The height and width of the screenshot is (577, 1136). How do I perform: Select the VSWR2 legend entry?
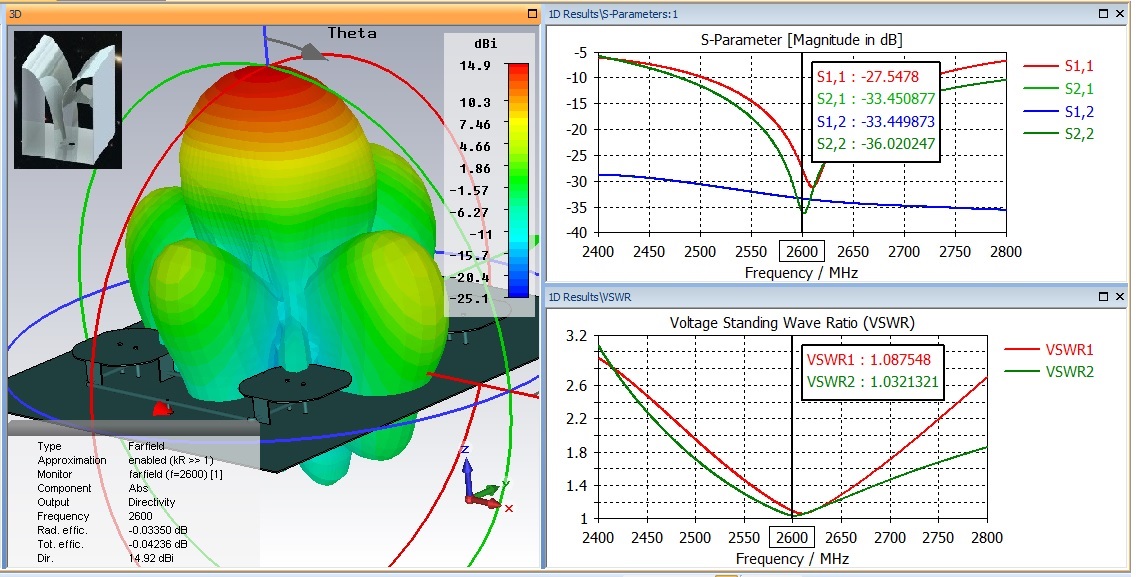tap(1049, 372)
